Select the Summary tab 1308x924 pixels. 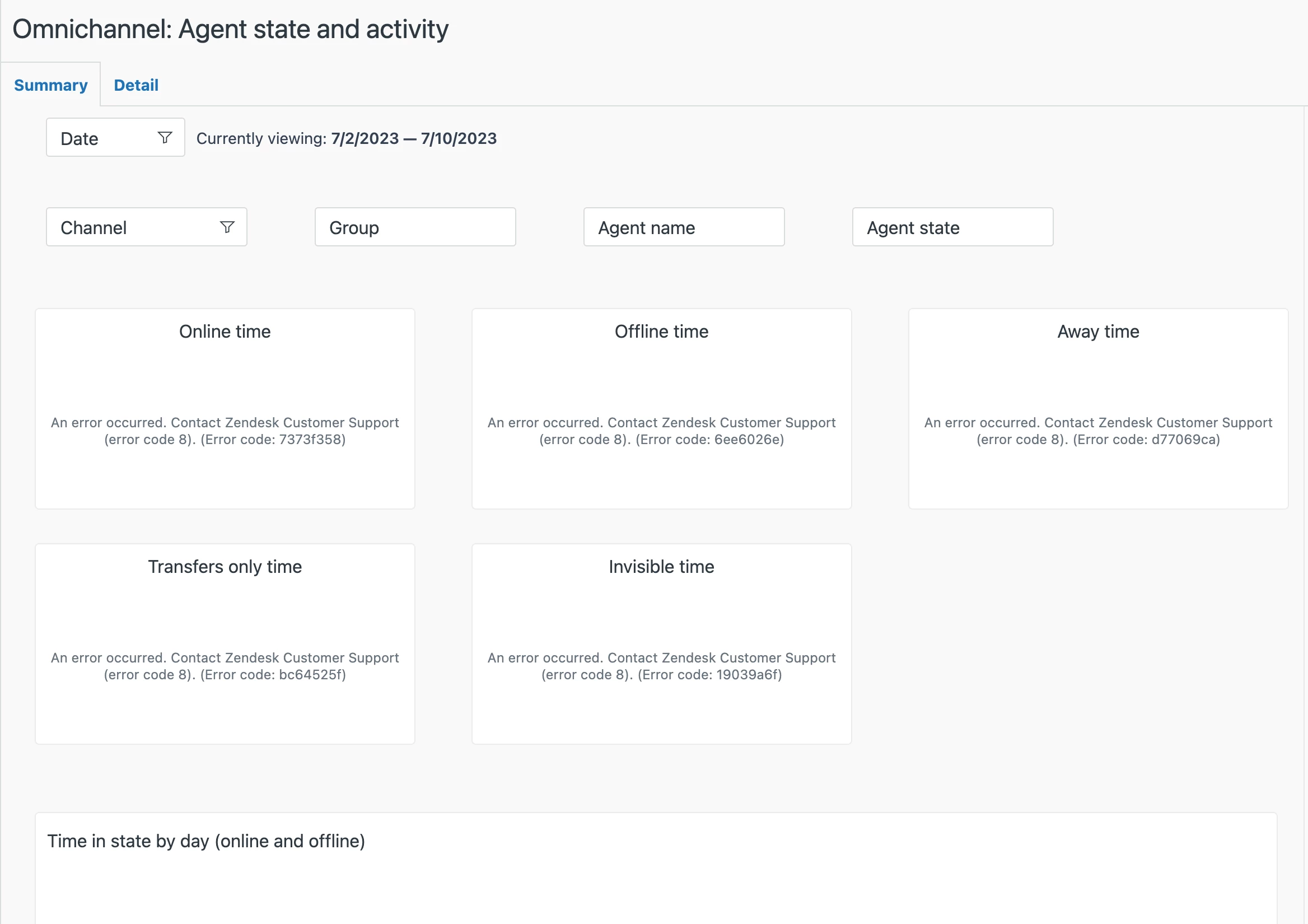[51, 86]
